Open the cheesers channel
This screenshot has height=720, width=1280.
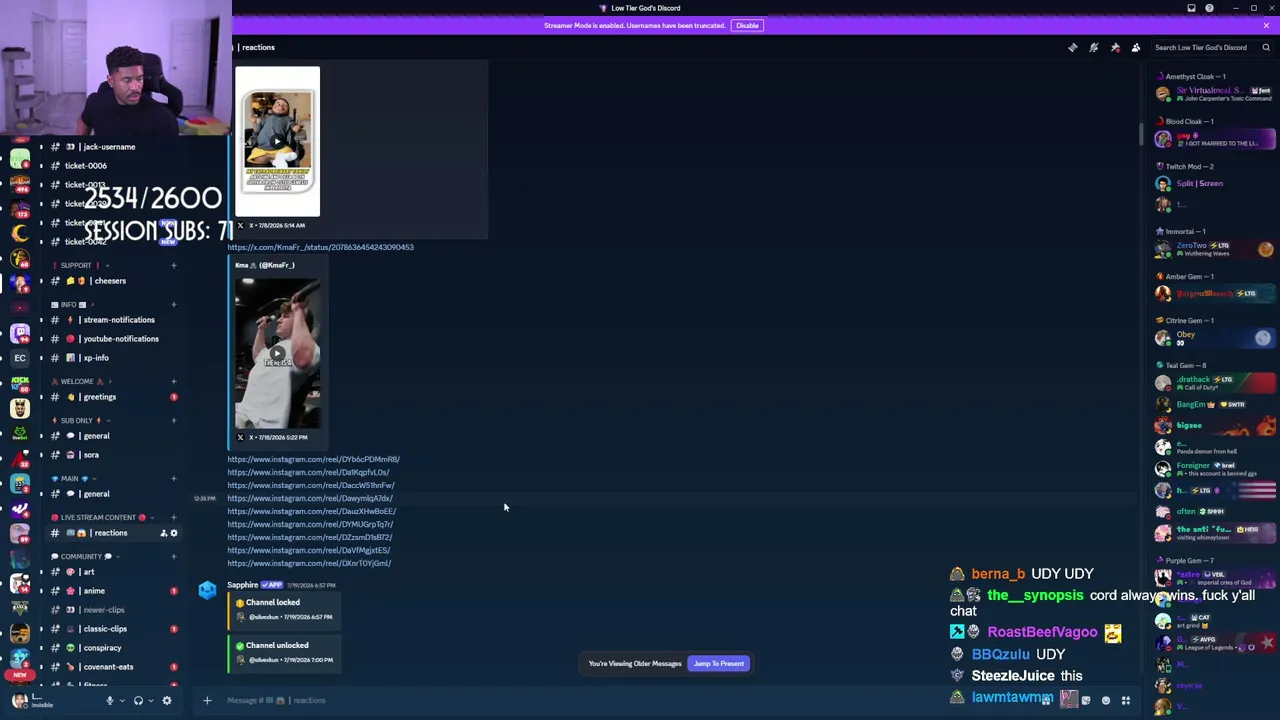pyautogui.click(x=113, y=281)
